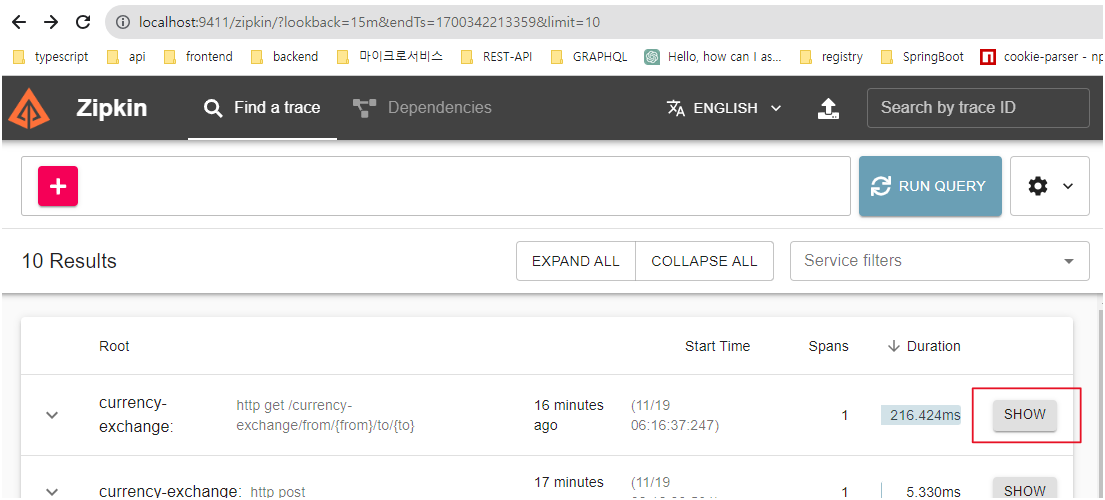Switch to the Find a trace tab

pyautogui.click(x=262, y=108)
